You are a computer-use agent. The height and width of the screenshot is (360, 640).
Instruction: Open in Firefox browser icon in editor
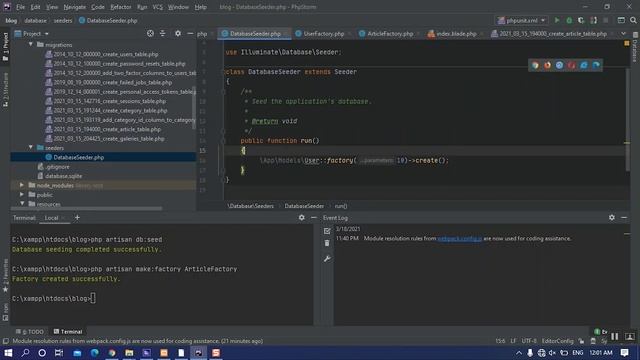coord(547,65)
